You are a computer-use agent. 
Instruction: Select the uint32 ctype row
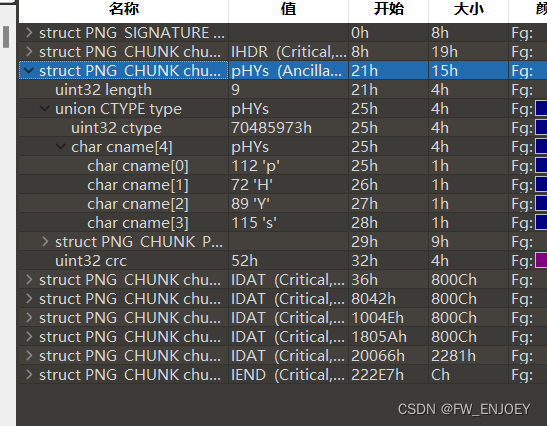[283, 128]
